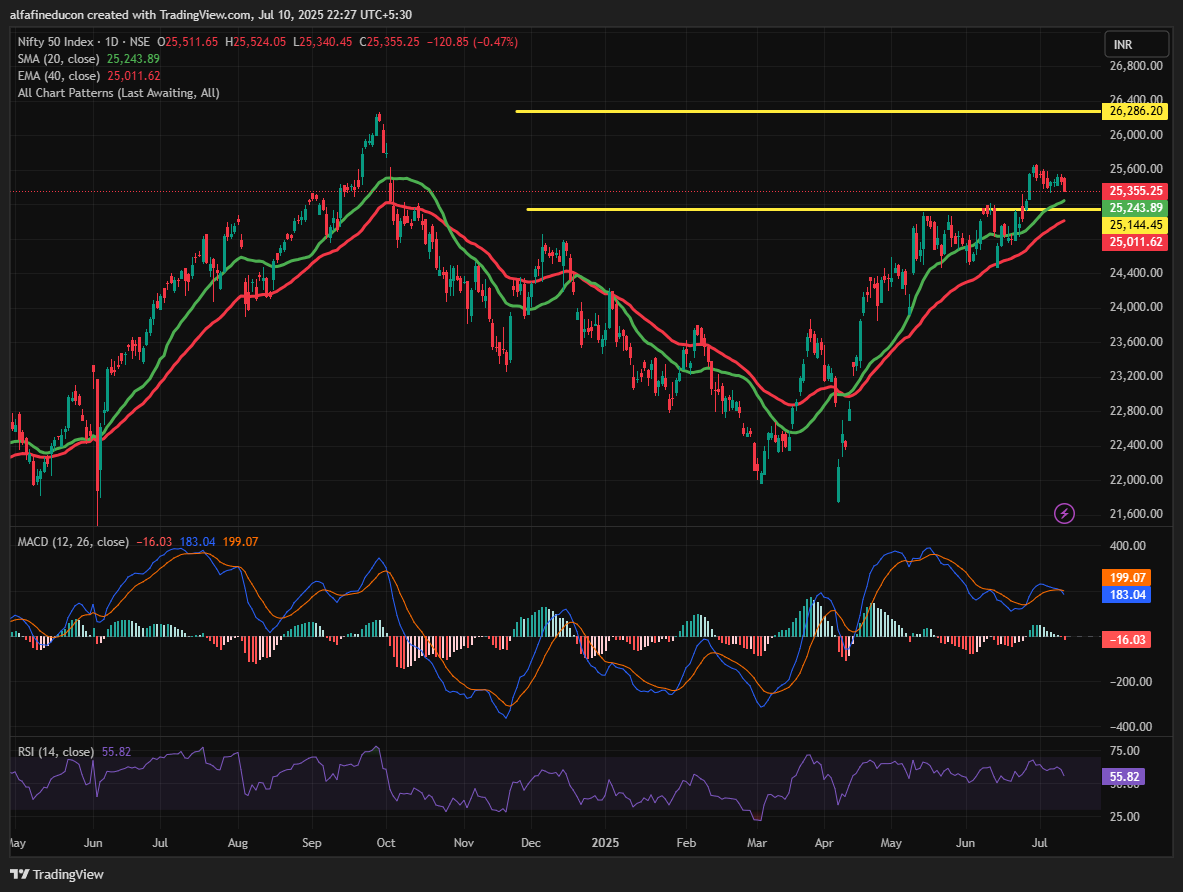This screenshot has width=1183, height=892.
Task: Click the 25,355.25 current price label
Action: point(1135,191)
